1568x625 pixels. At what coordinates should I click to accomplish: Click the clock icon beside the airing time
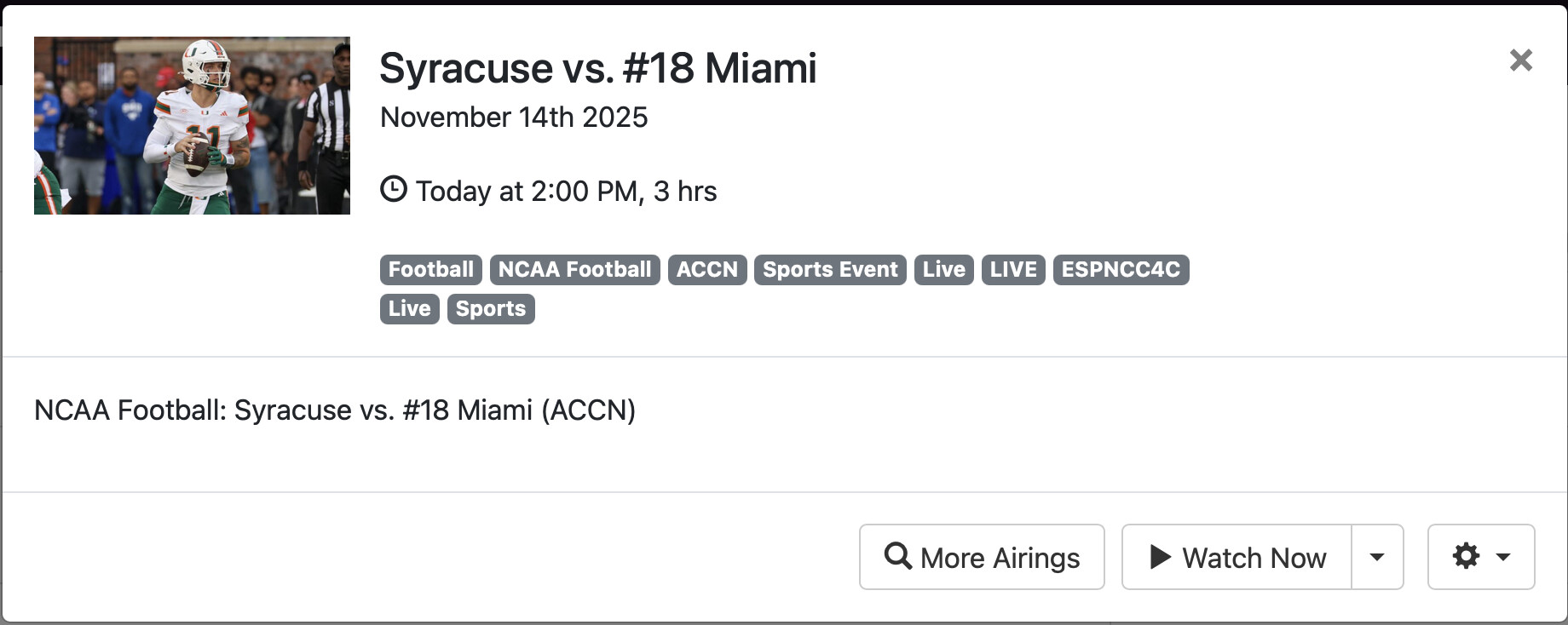coord(393,189)
